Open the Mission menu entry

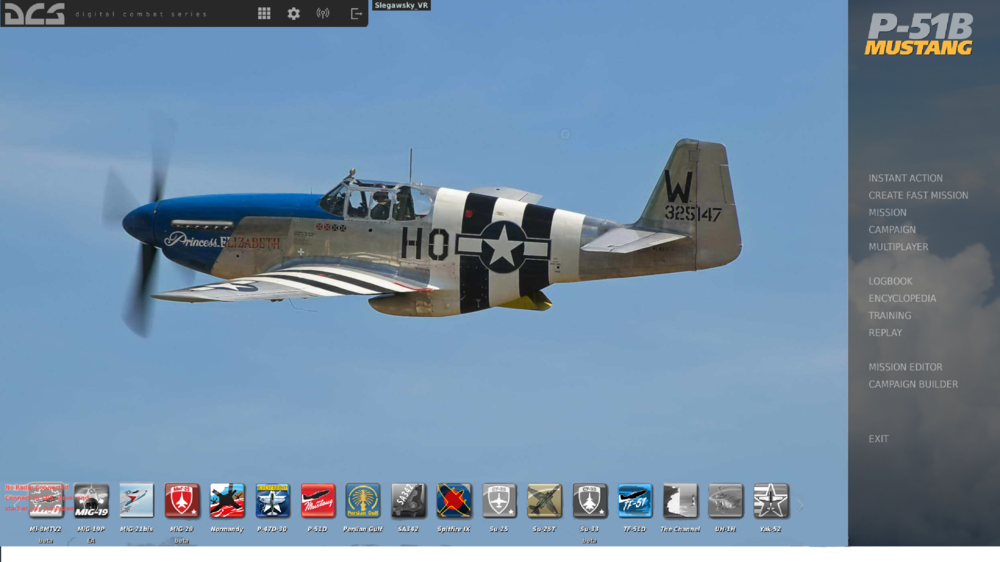tap(887, 212)
